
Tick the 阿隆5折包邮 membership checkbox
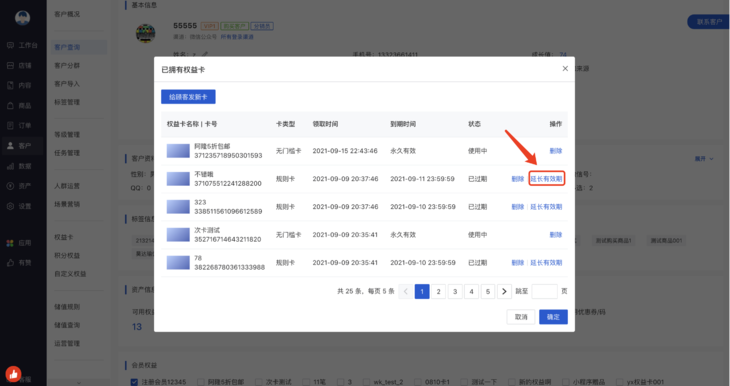(x=201, y=382)
